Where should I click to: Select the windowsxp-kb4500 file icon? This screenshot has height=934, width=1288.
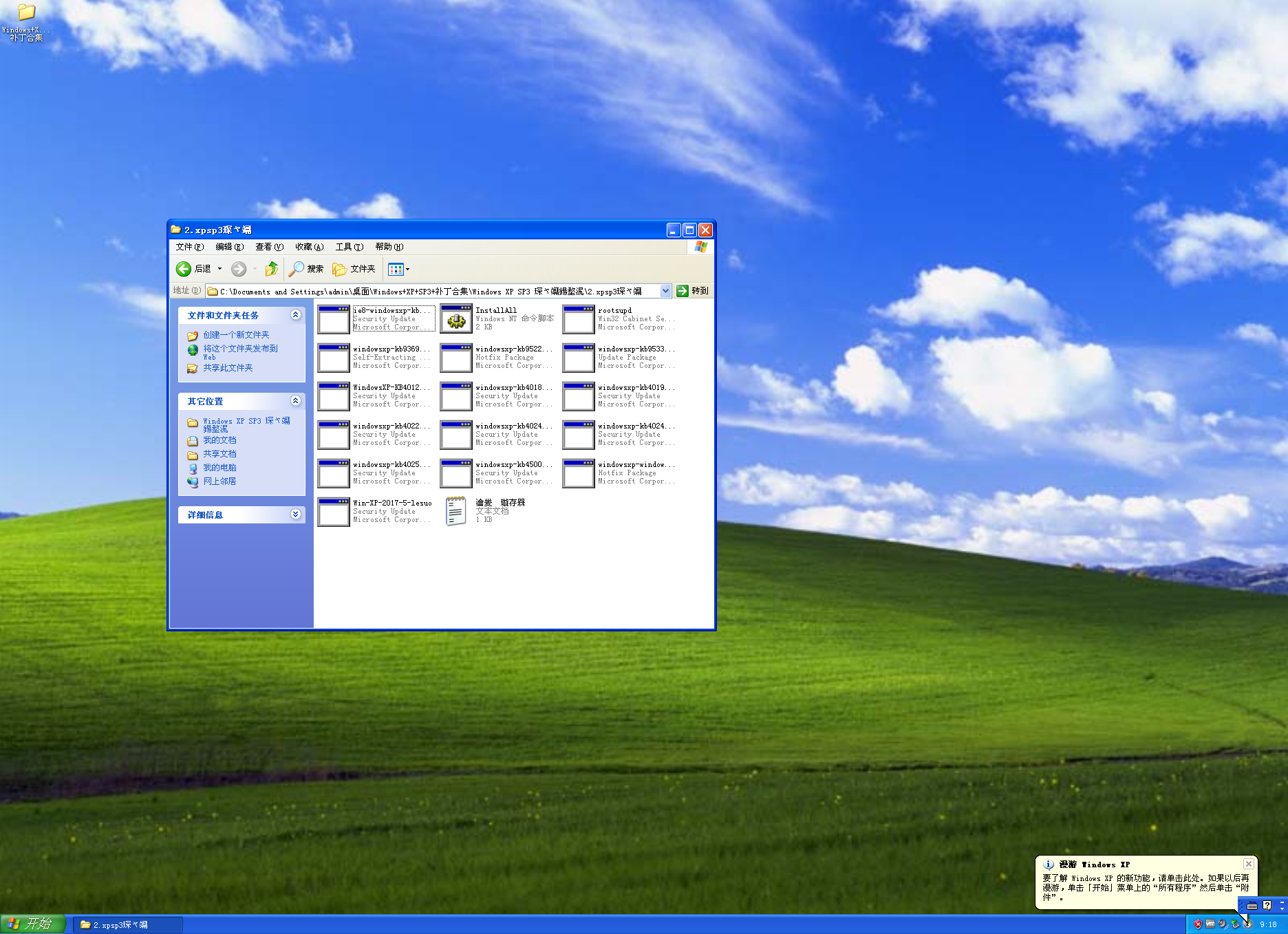[x=456, y=474]
